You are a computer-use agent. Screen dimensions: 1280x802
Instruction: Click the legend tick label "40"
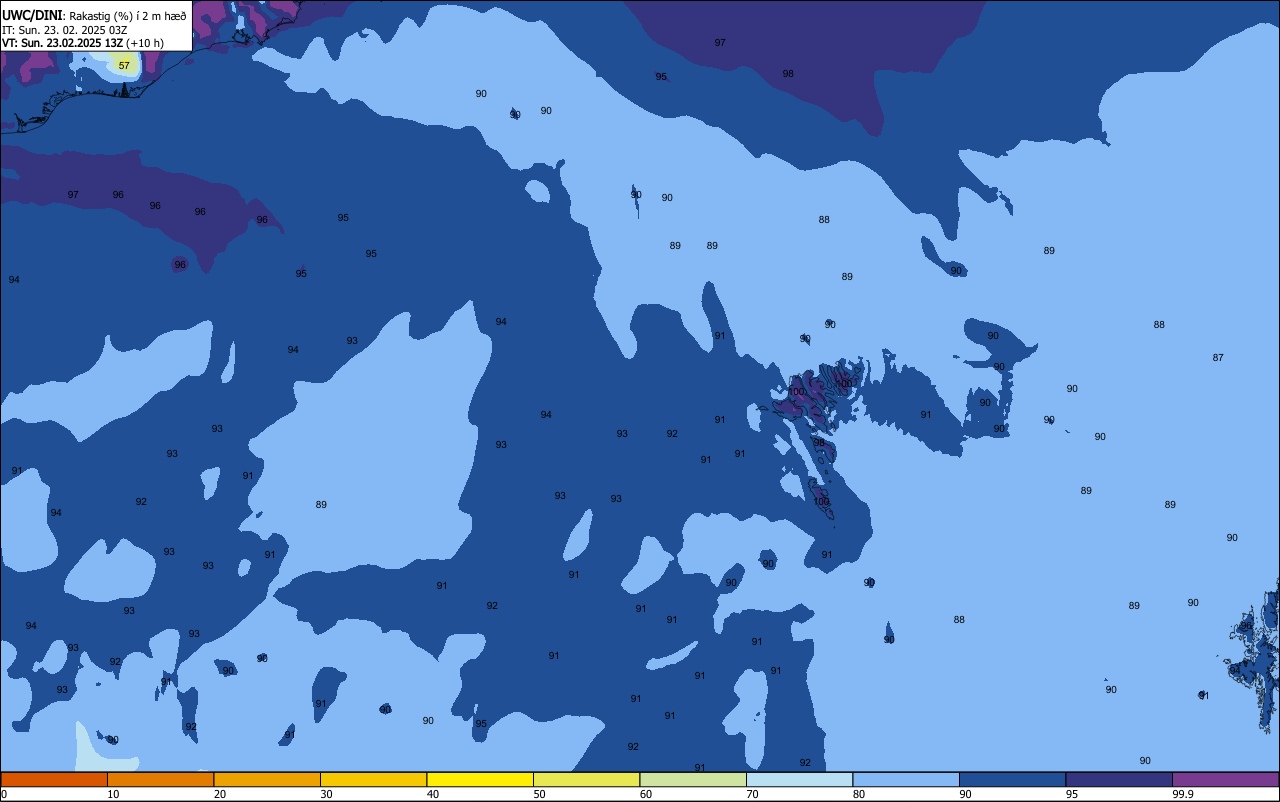coord(433,794)
